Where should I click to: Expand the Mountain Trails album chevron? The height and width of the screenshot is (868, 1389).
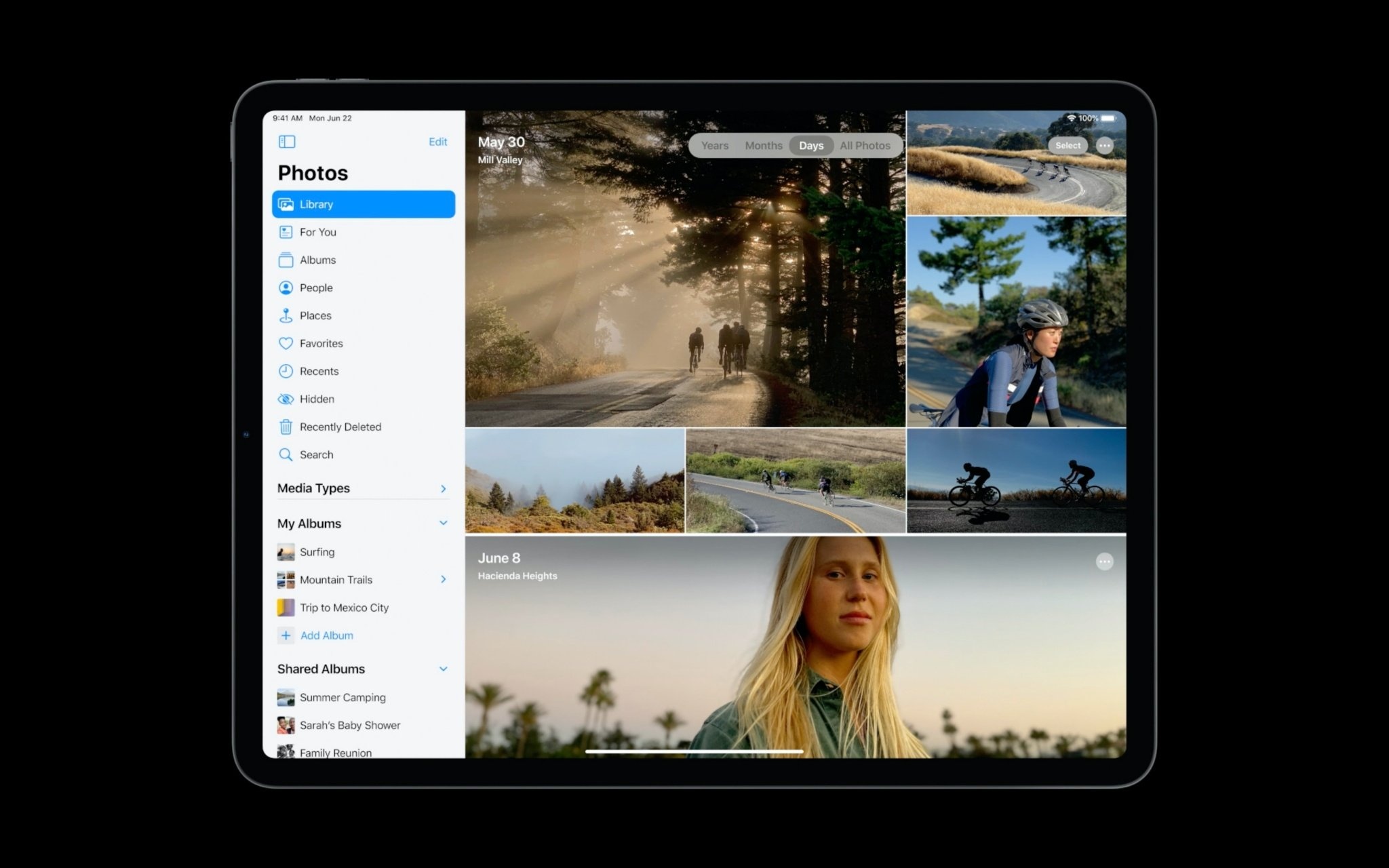tap(444, 579)
